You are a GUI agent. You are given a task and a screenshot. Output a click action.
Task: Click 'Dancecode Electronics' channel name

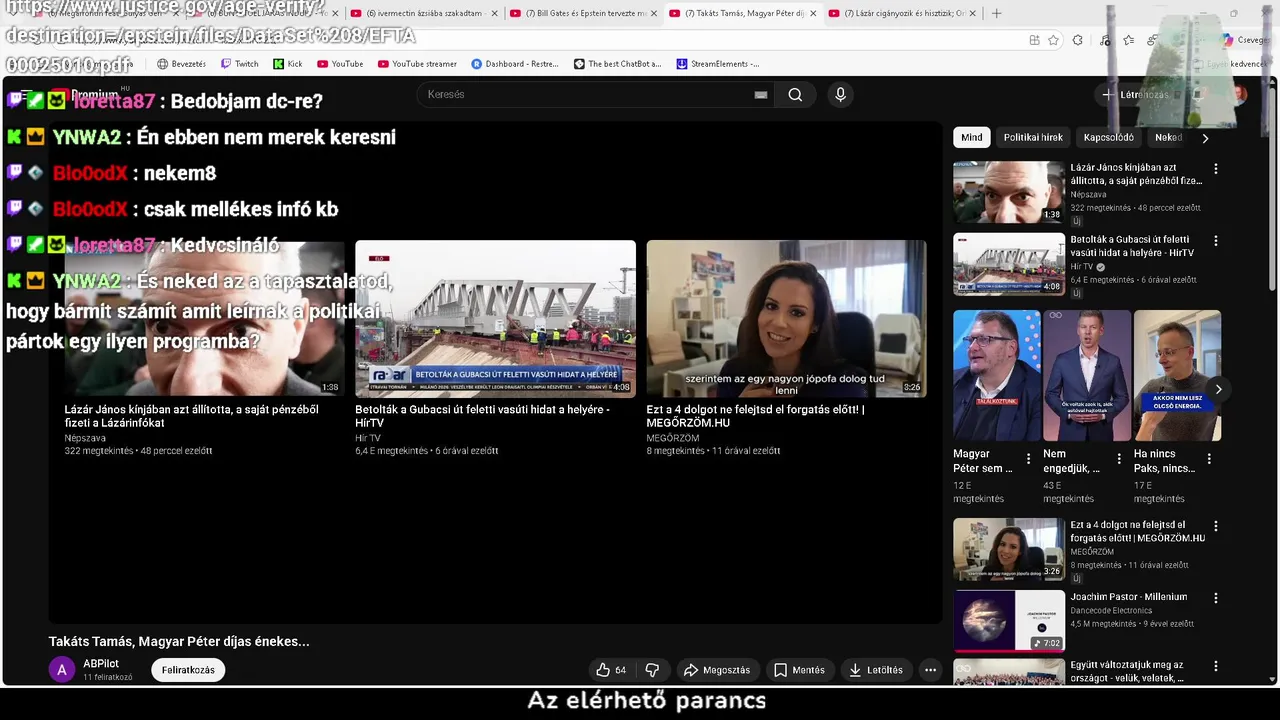coord(1111,611)
